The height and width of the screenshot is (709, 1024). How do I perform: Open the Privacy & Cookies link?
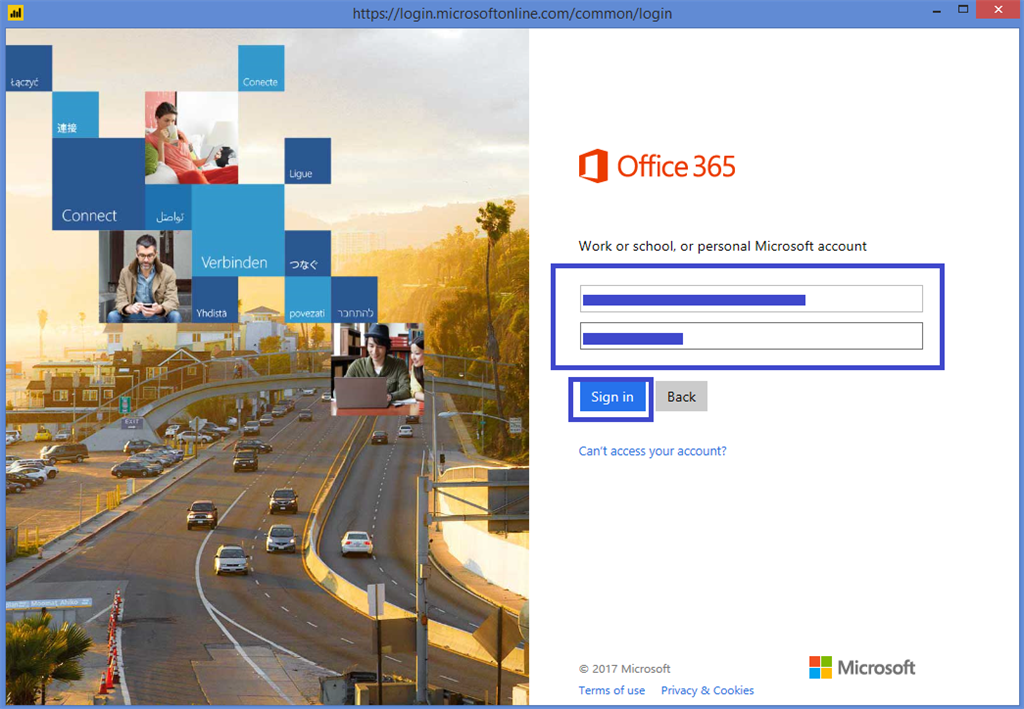click(707, 691)
